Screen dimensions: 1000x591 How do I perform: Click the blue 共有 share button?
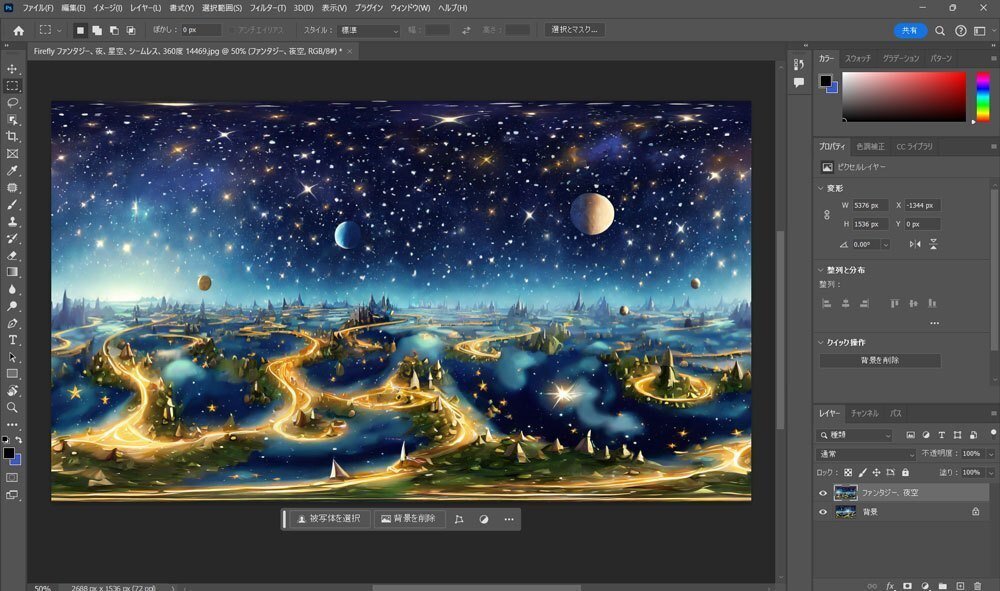[910, 31]
